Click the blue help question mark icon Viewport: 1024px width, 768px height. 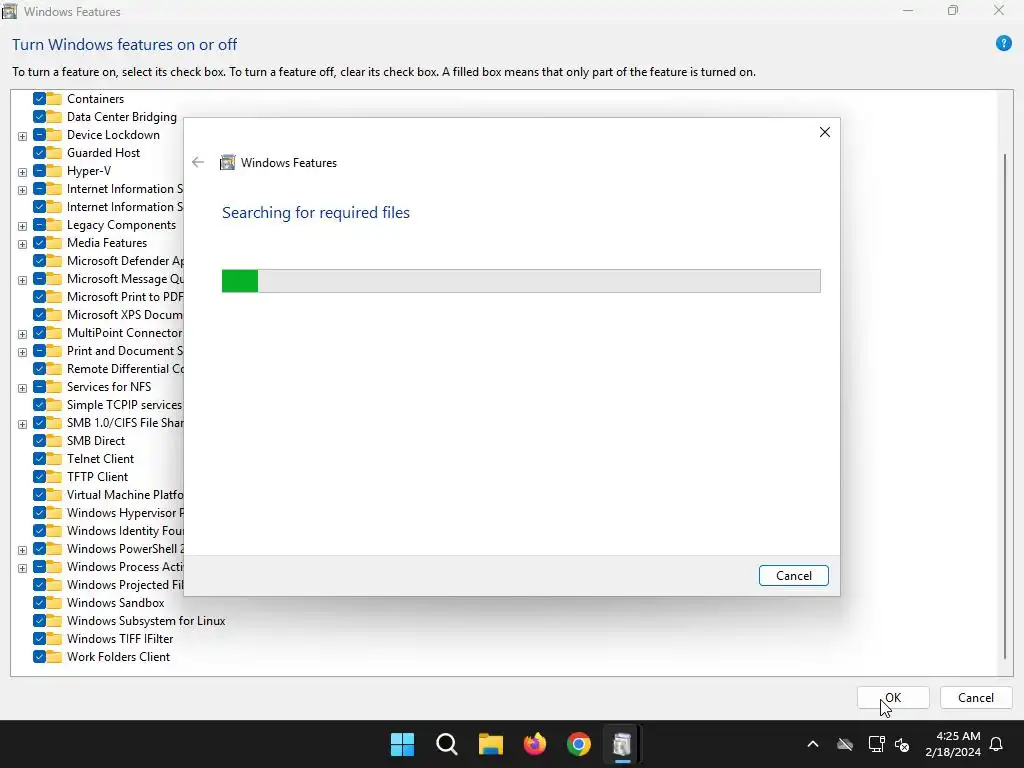(1003, 44)
